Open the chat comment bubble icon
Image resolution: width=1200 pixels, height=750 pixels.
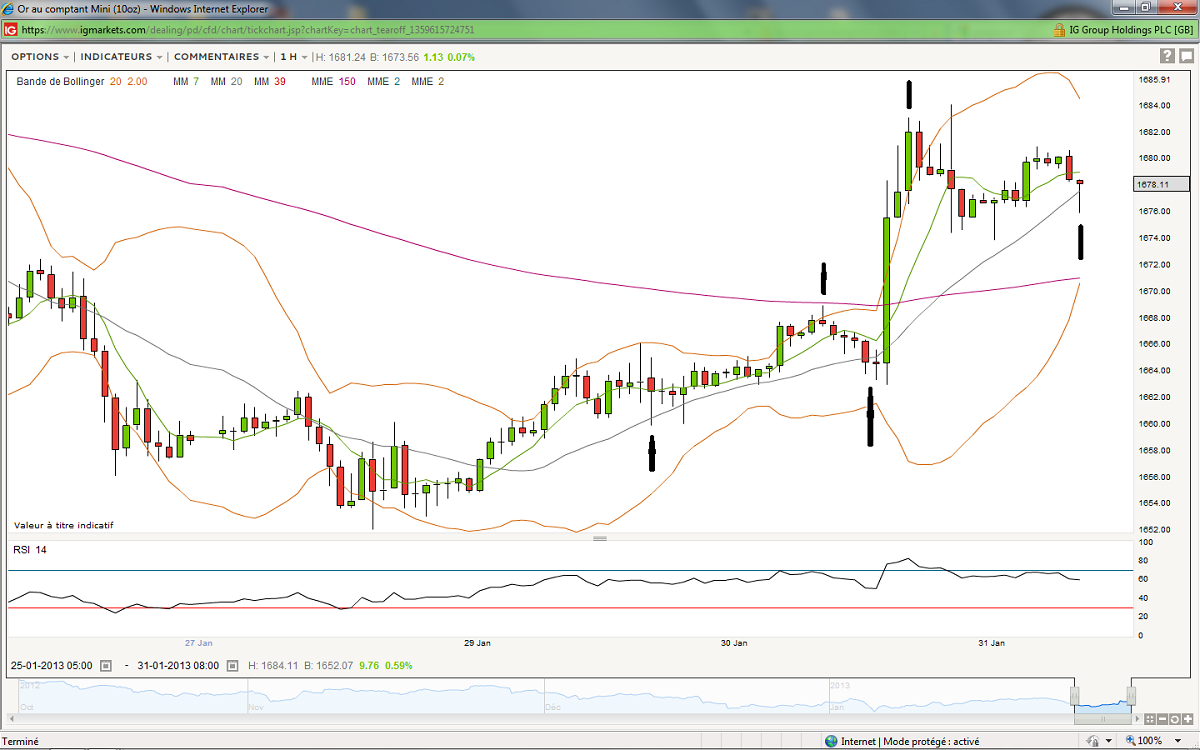click(1184, 56)
